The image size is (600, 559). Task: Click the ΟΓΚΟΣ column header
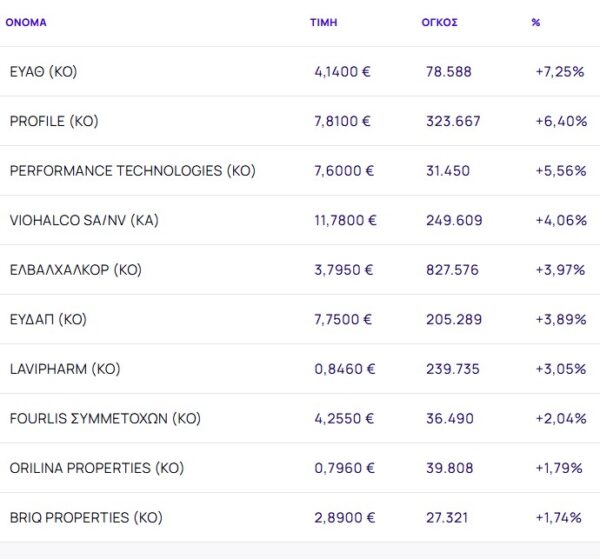pyautogui.click(x=439, y=22)
